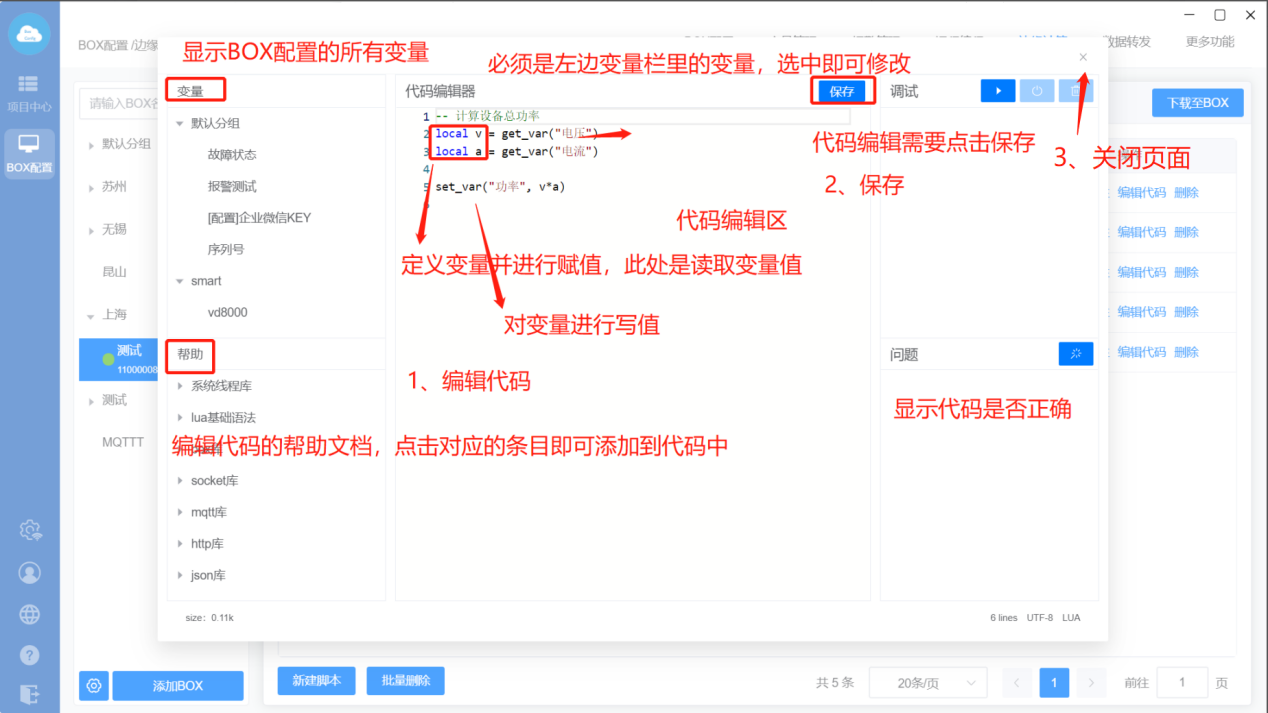This screenshot has width=1268, height=713.
Task: Select the vd8000 variable in the tree
Action: click(x=227, y=312)
